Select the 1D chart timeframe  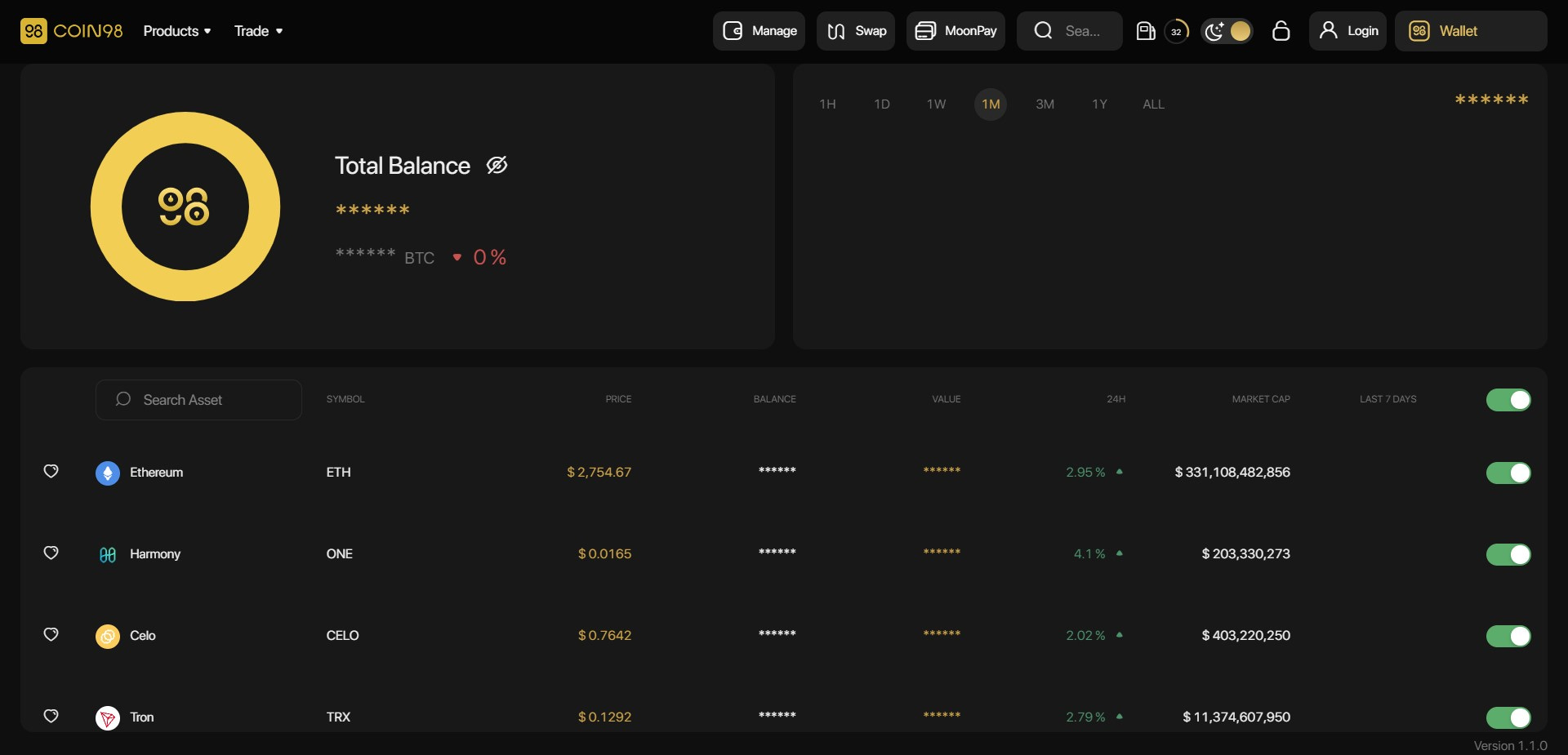pyautogui.click(x=882, y=104)
